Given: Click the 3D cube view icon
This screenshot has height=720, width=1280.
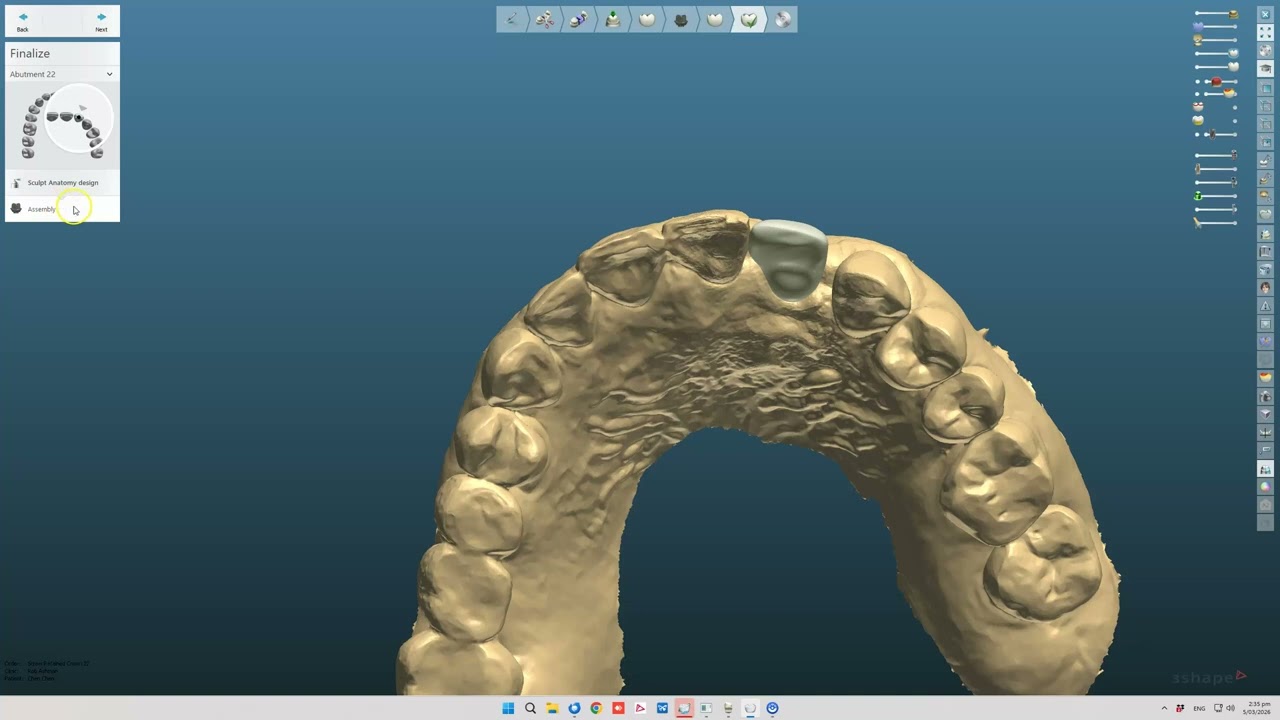Looking at the screenshot, I should [1265, 414].
